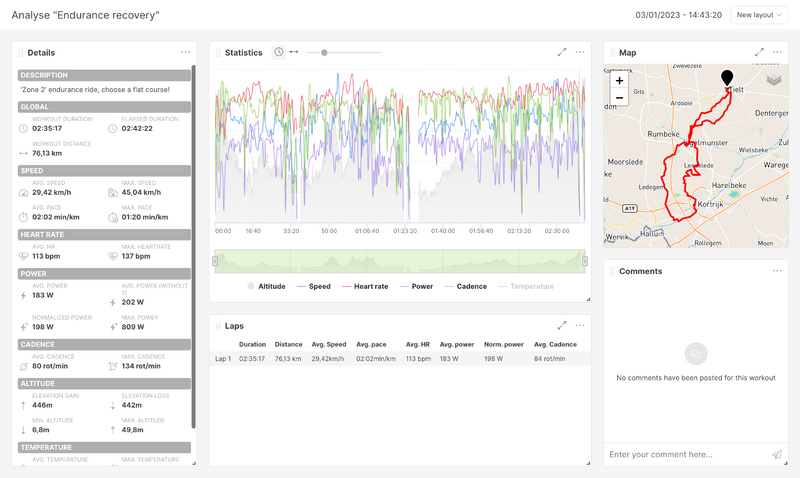This screenshot has width=800, height=478.
Task: Enable the Temperature series in chart legend
Action: click(x=526, y=286)
